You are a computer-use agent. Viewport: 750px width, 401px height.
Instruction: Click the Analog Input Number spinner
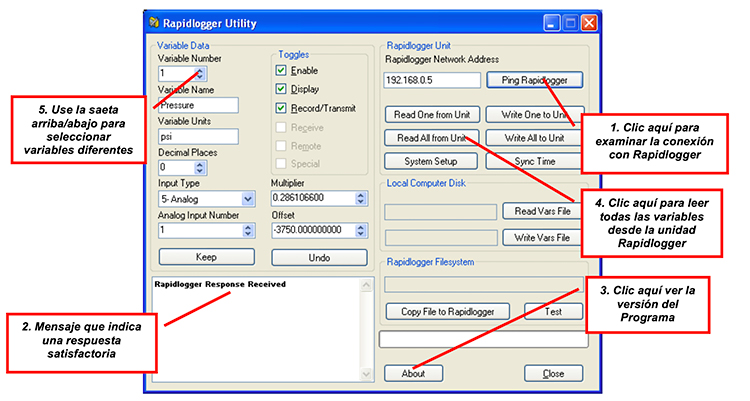click(248, 230)
